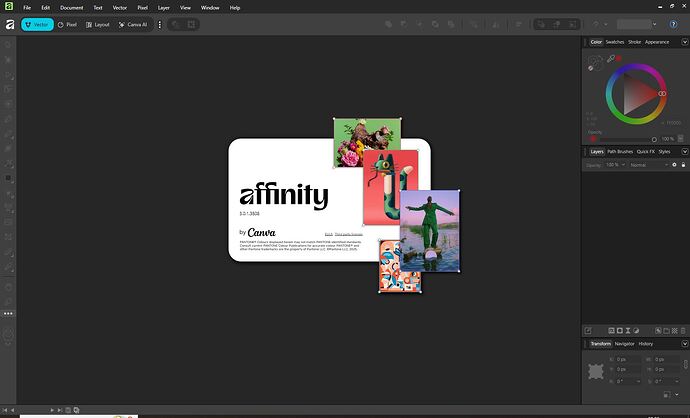Image resolution: width=690 pixels, height=418 pixels.
Task: Click the X position field in Transform
Action: pos(628,359)
